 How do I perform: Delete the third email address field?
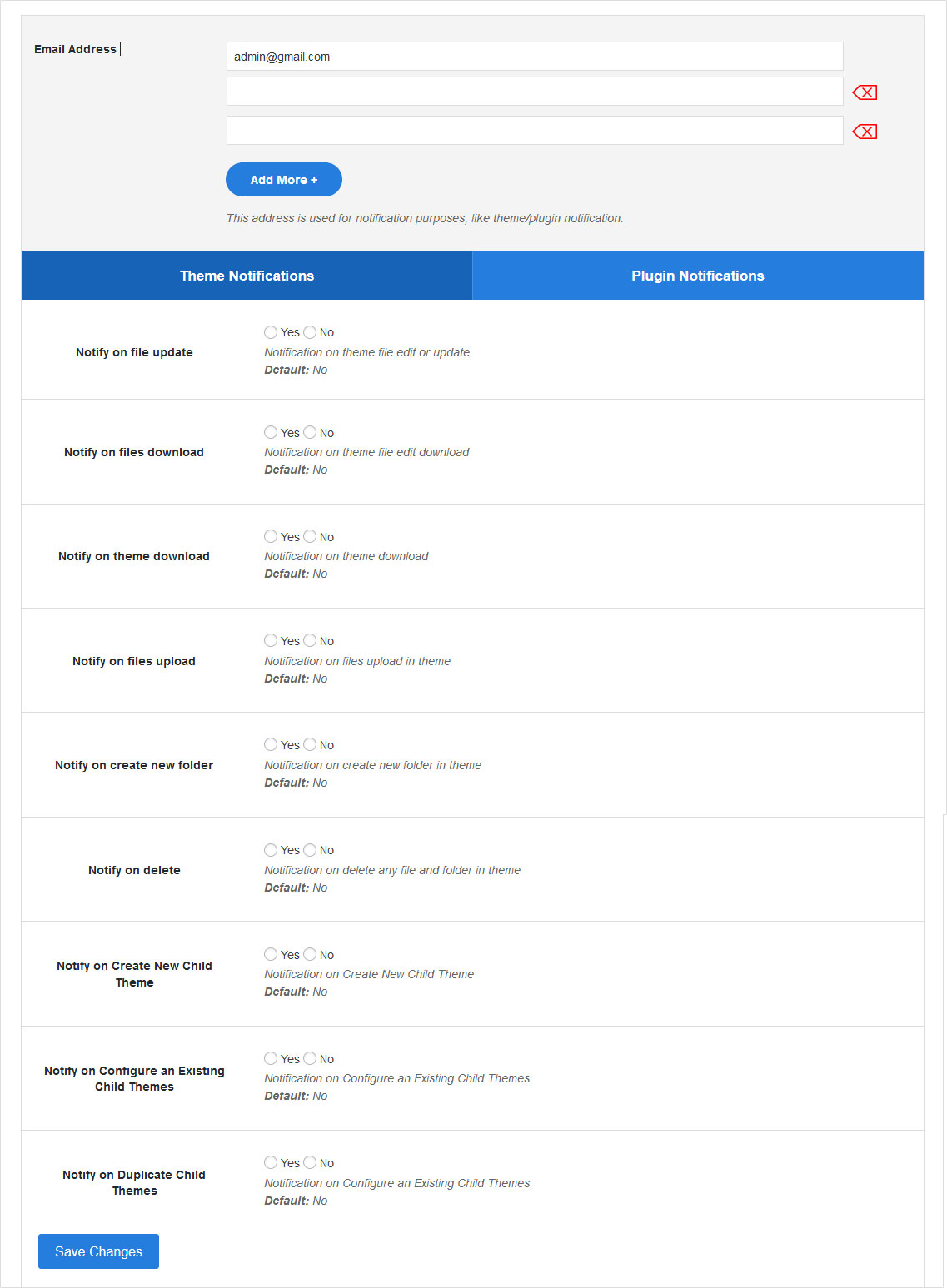click(x=865, y=132)
